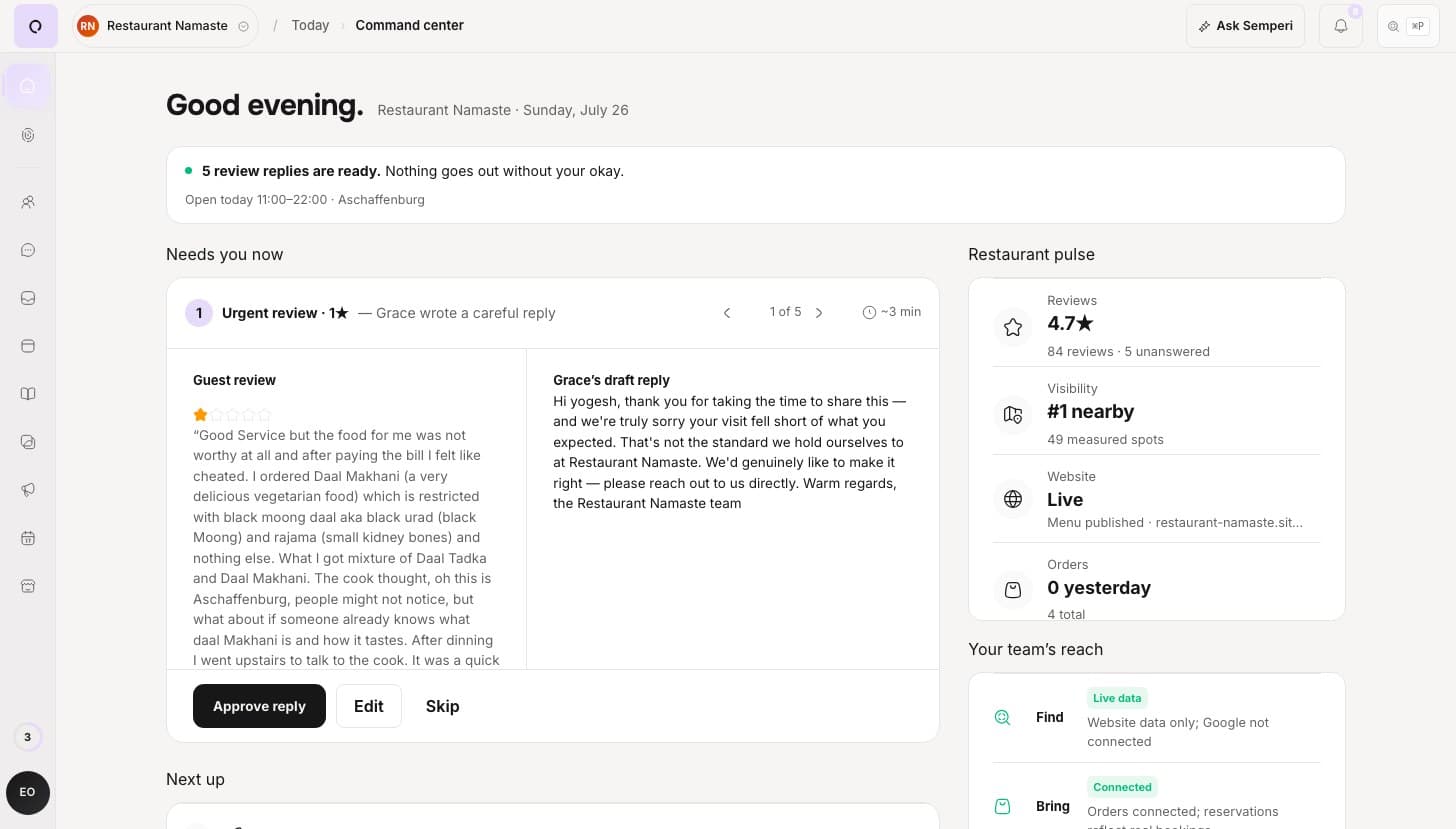Open search with the ⌘P shortcut button
This screenshot has width=1456, height=829.
[x=1408, y=26]
